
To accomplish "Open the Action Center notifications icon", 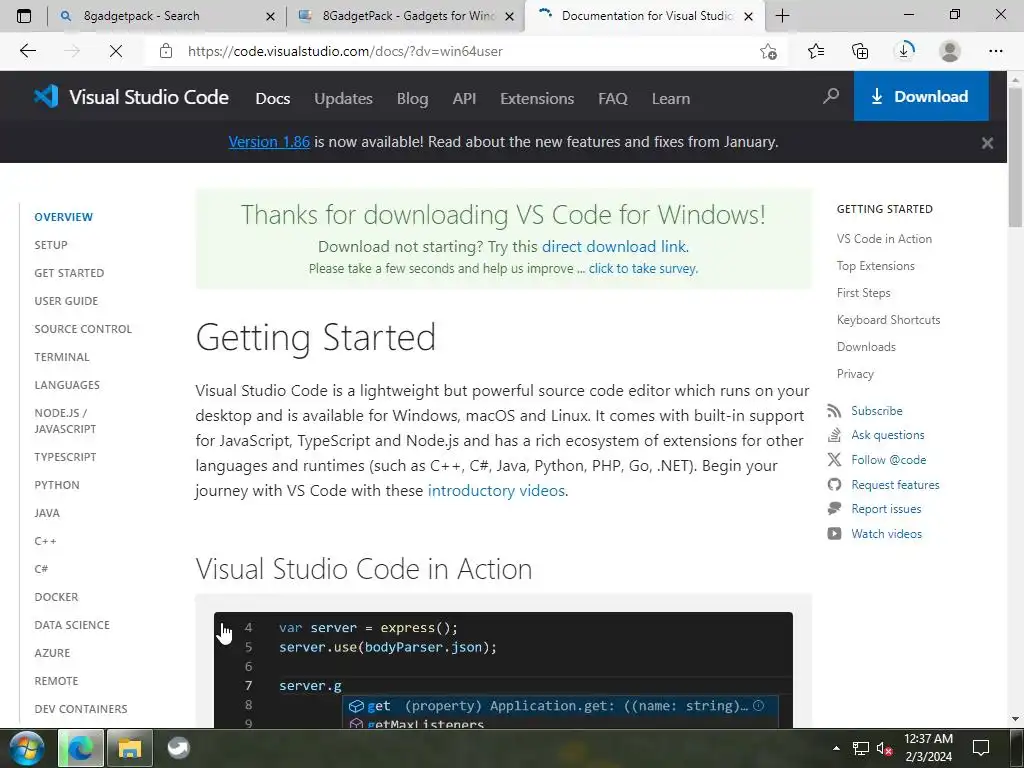I will coord(980,748).
